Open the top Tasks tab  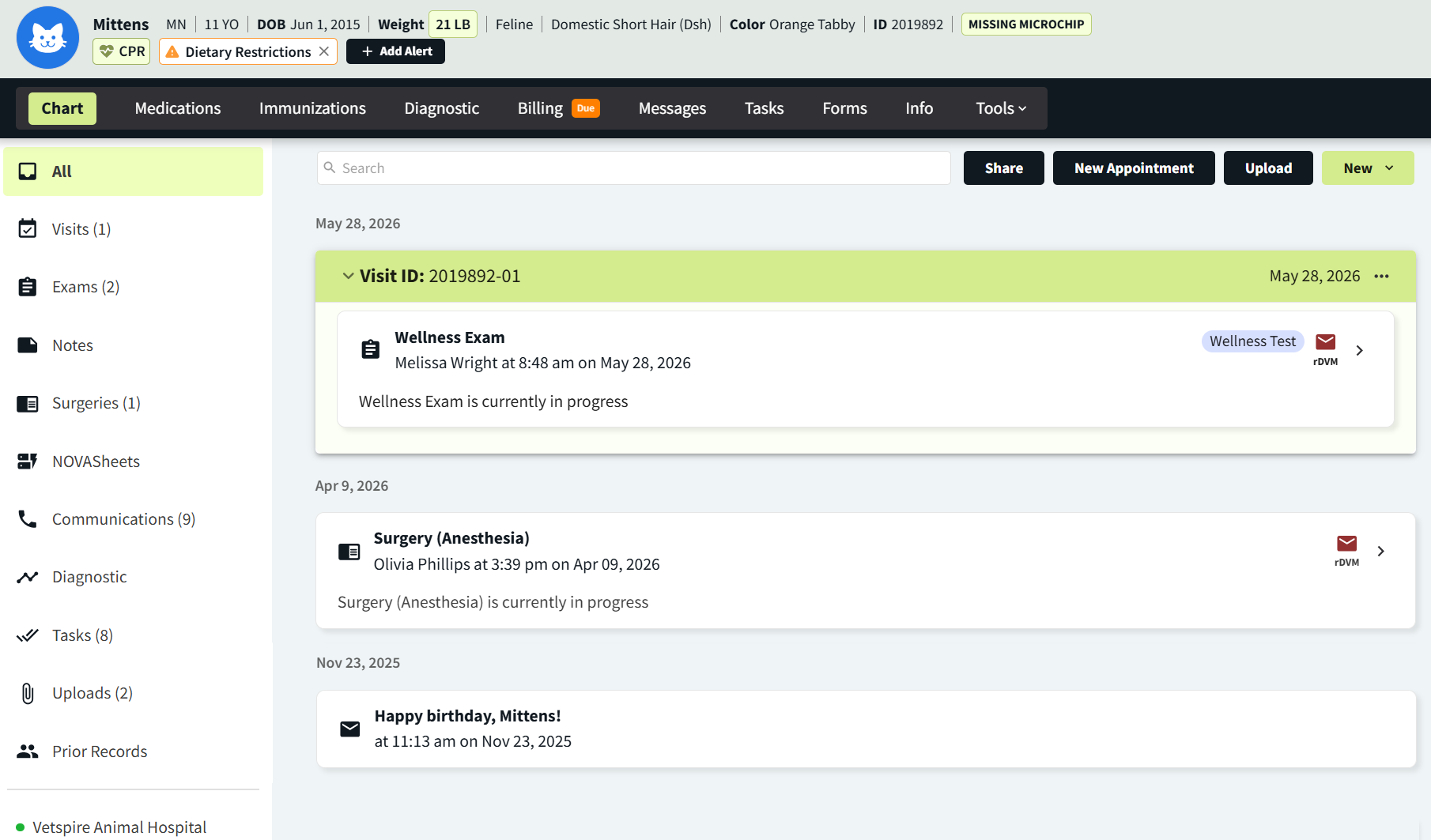764,108
